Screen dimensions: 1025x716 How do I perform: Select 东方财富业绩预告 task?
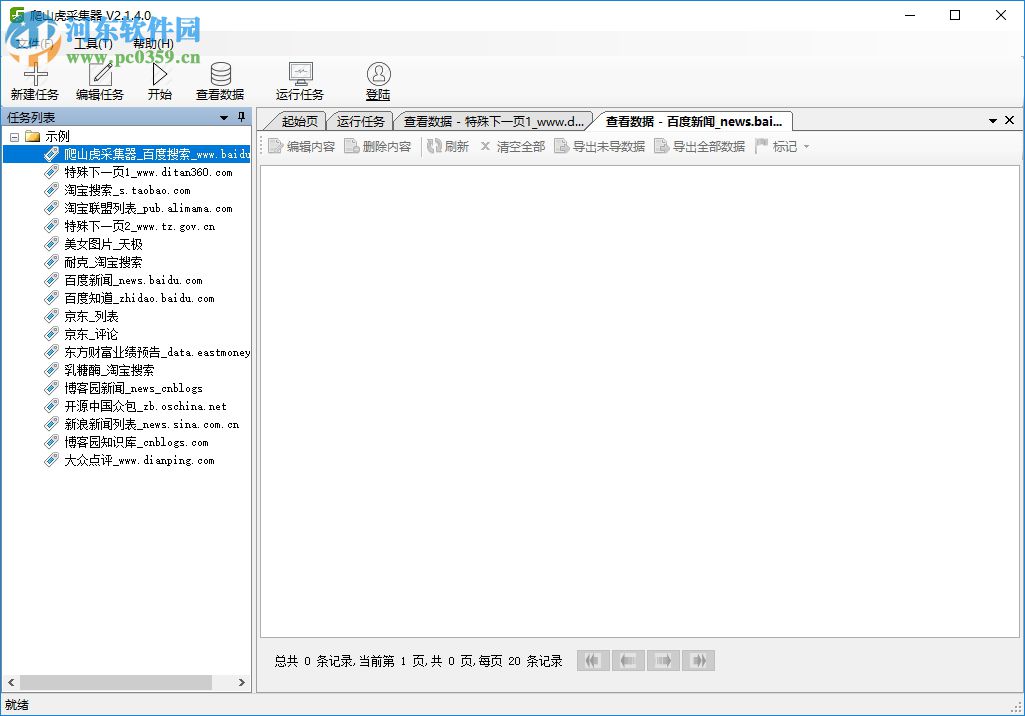pos(157,352)
